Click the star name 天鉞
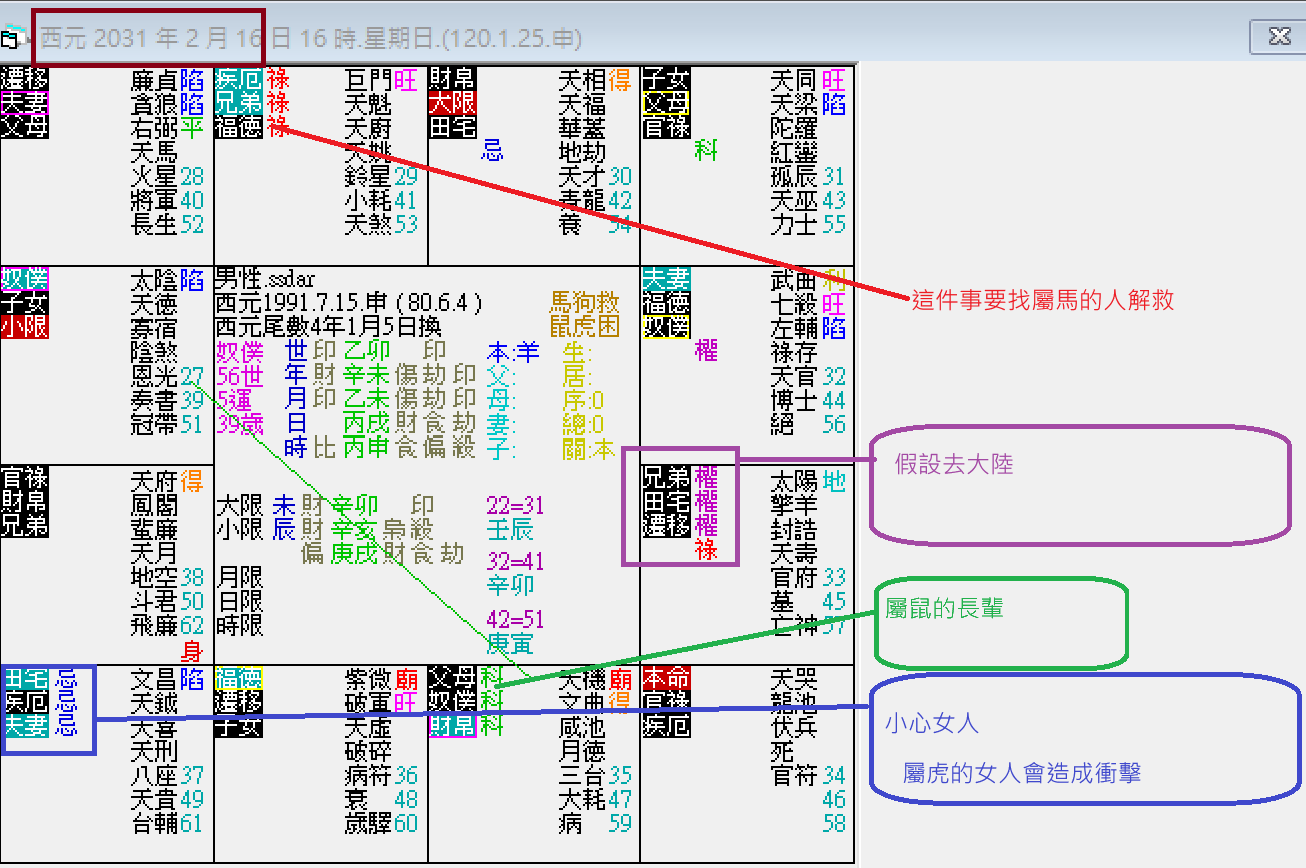The height and width of the screenshot is (868, 1306). tap(155, 702)
